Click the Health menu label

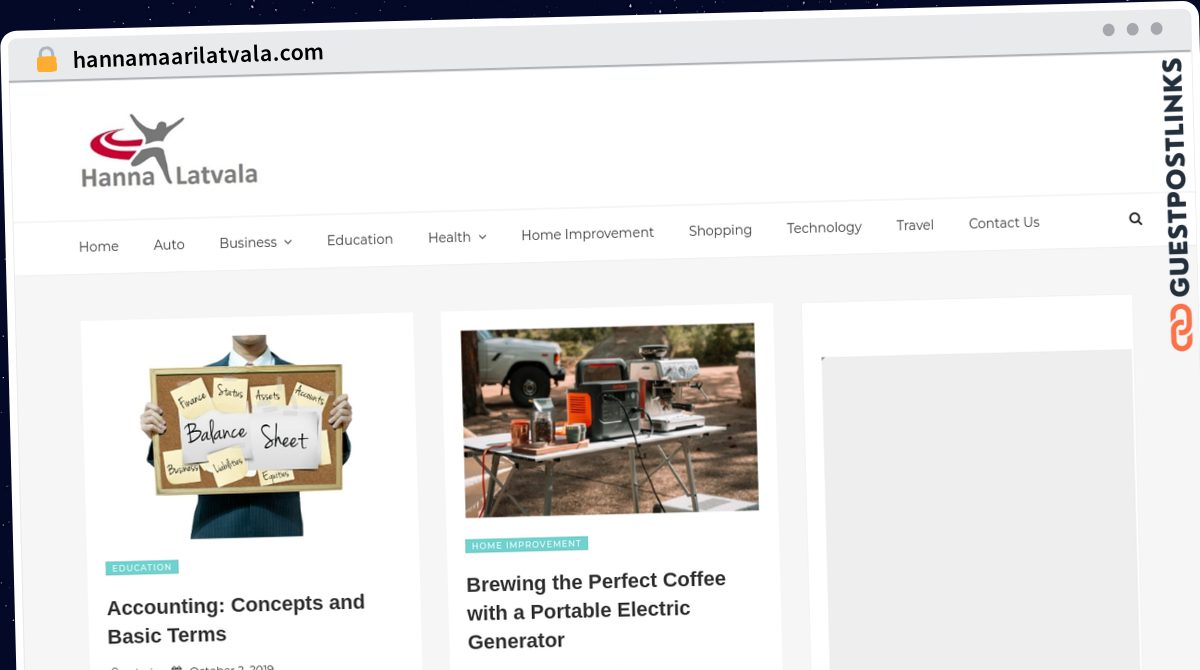point(449,237)
